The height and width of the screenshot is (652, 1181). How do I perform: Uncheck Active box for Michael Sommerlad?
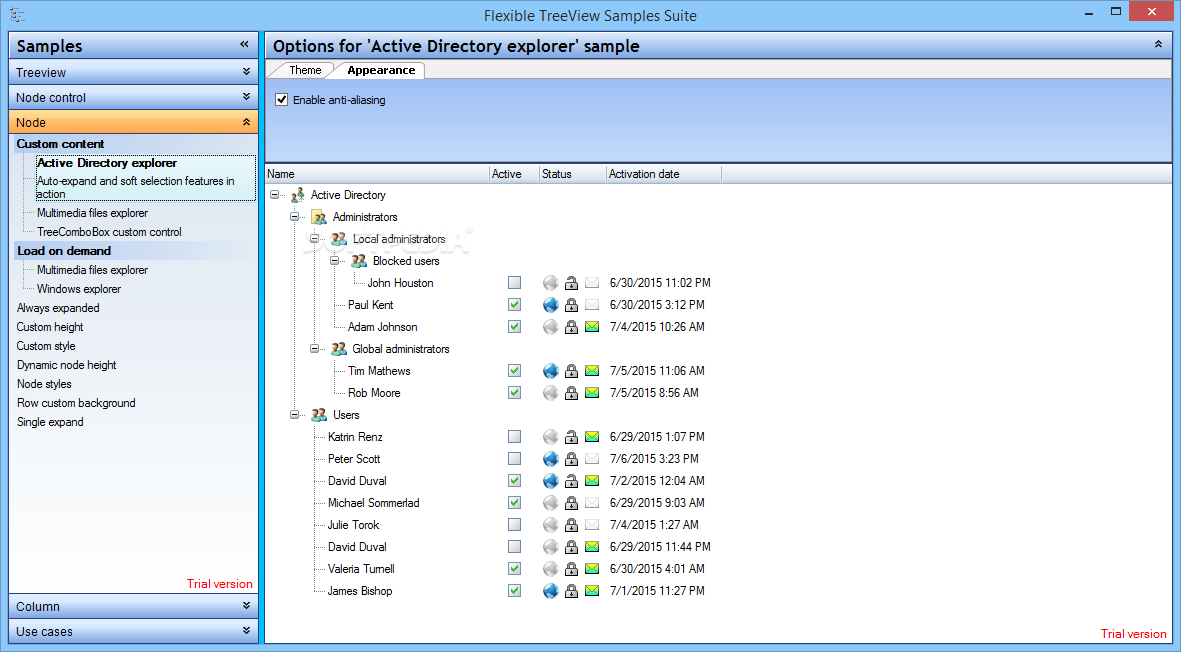point(514,503)
